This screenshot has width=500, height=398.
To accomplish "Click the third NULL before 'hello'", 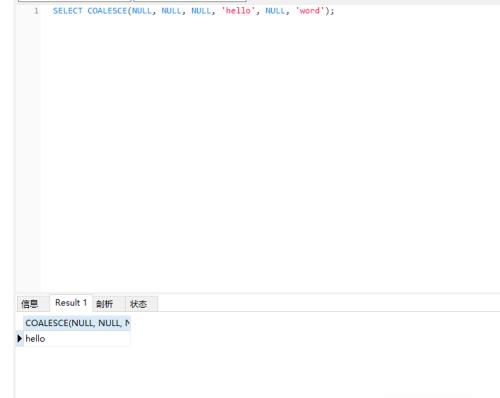I will (201, 11).
